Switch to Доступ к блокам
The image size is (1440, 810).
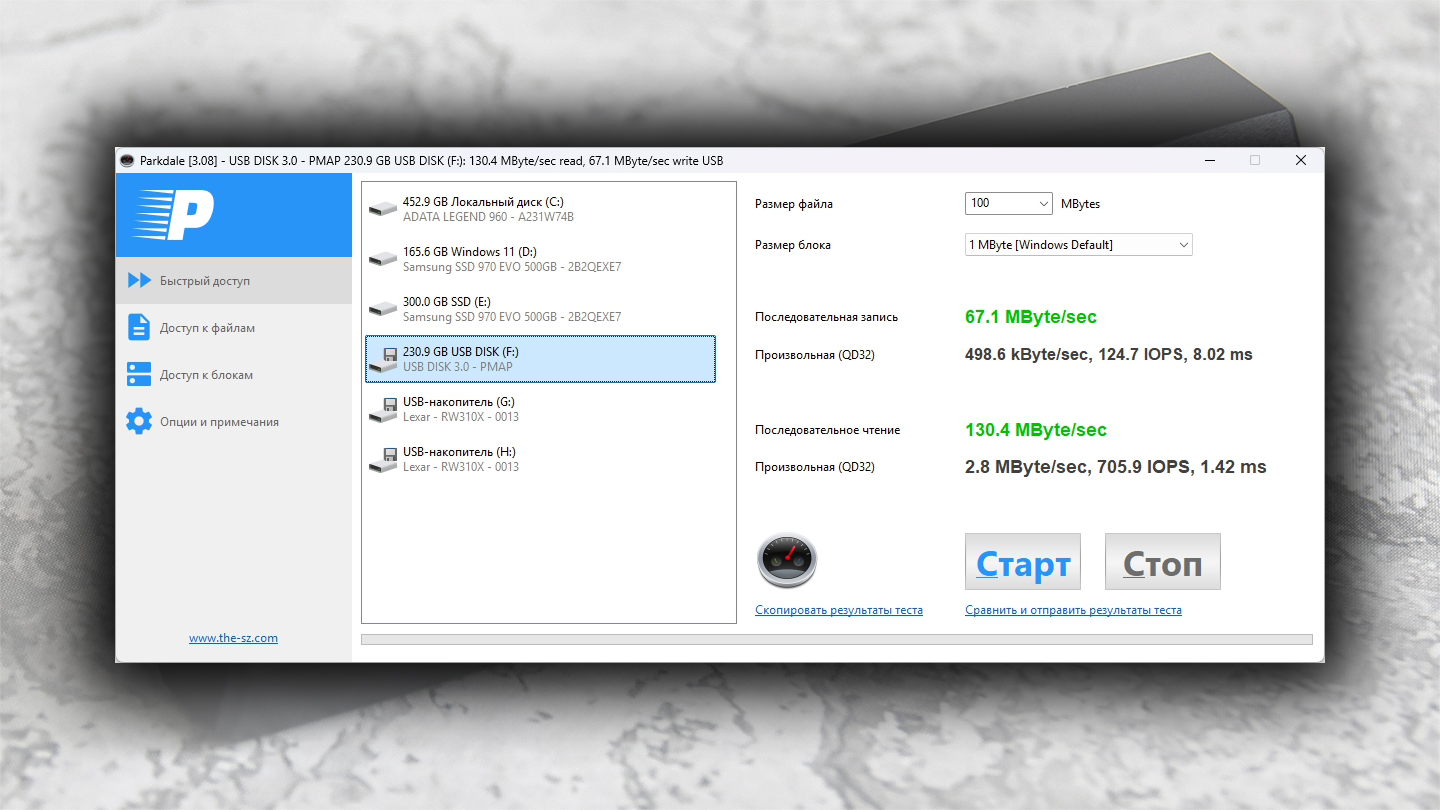point(234,375)
